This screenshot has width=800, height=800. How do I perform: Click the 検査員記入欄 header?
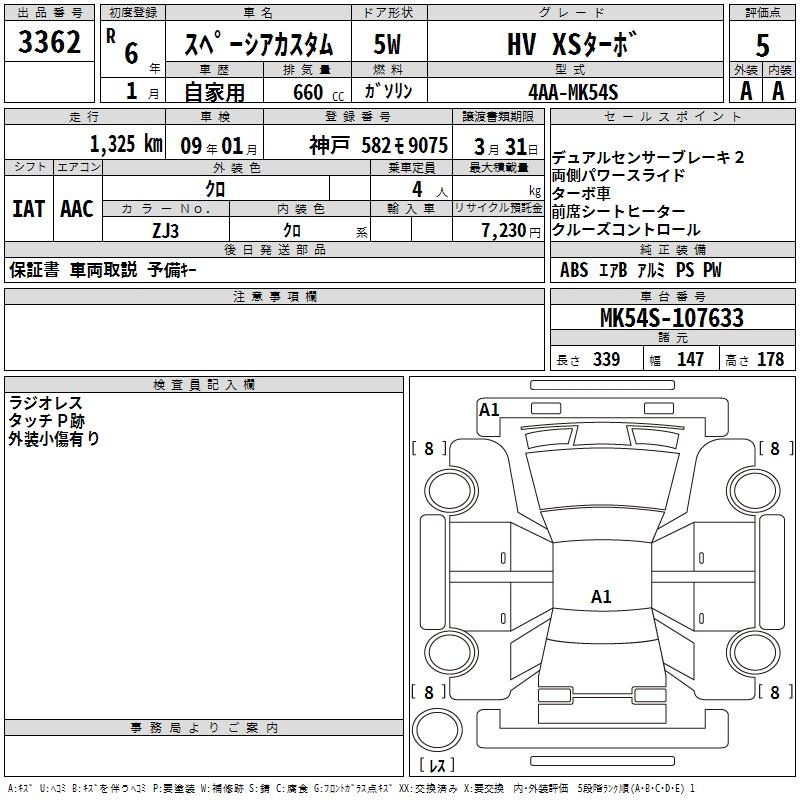[x=204, y=385]
